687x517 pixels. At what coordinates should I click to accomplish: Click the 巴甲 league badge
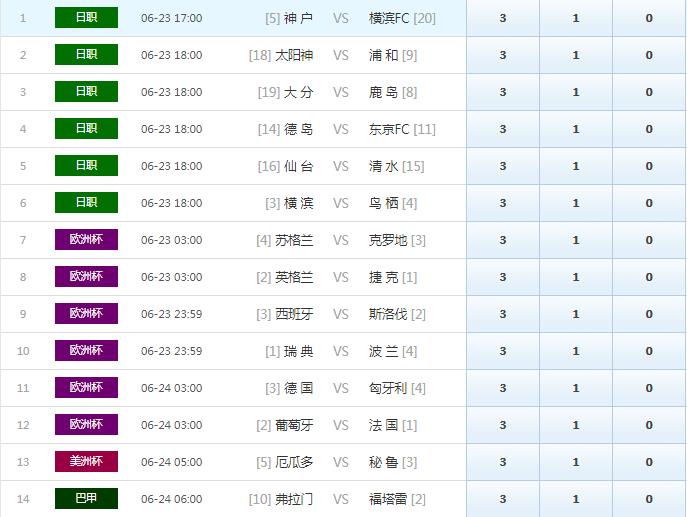86,499
